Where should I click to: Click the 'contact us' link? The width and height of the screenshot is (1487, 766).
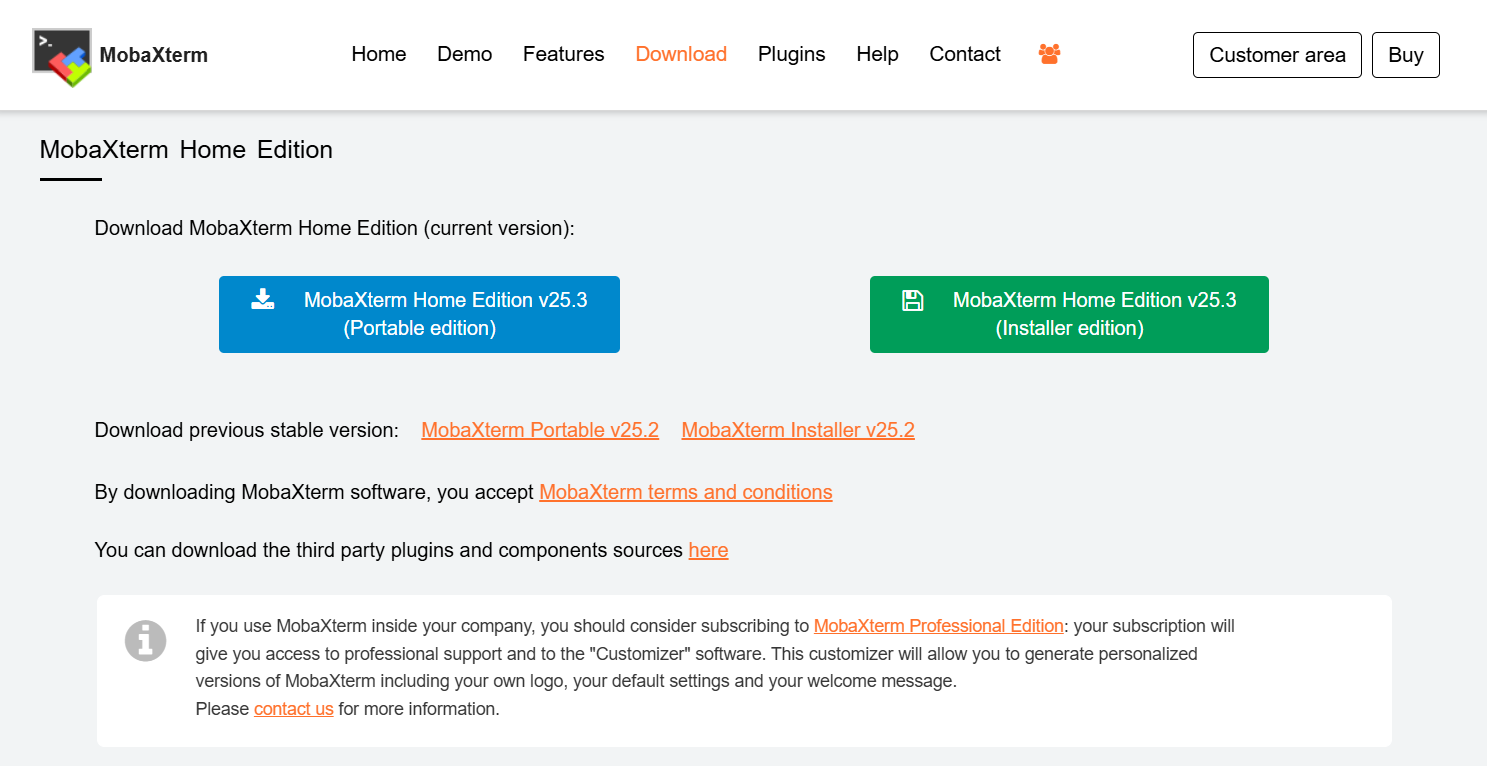(294, 709)
